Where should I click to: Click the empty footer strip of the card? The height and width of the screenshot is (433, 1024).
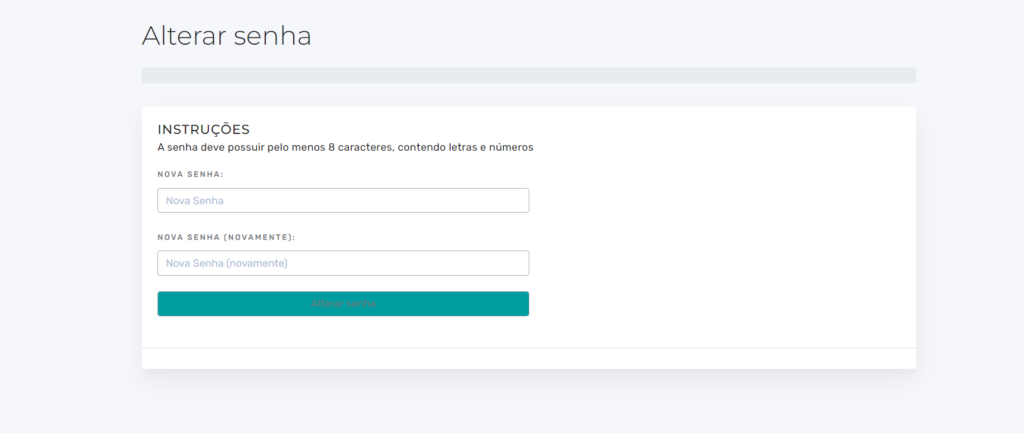tap(529, 359)
